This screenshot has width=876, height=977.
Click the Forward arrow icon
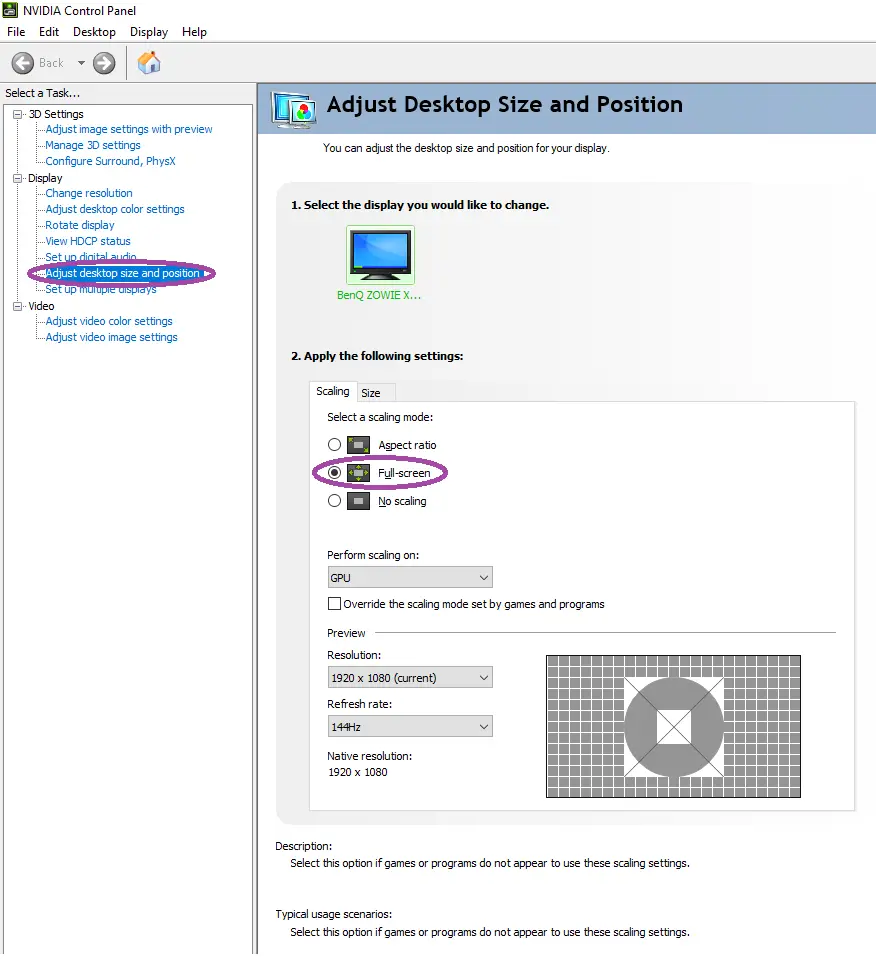[x=104, y=63]
